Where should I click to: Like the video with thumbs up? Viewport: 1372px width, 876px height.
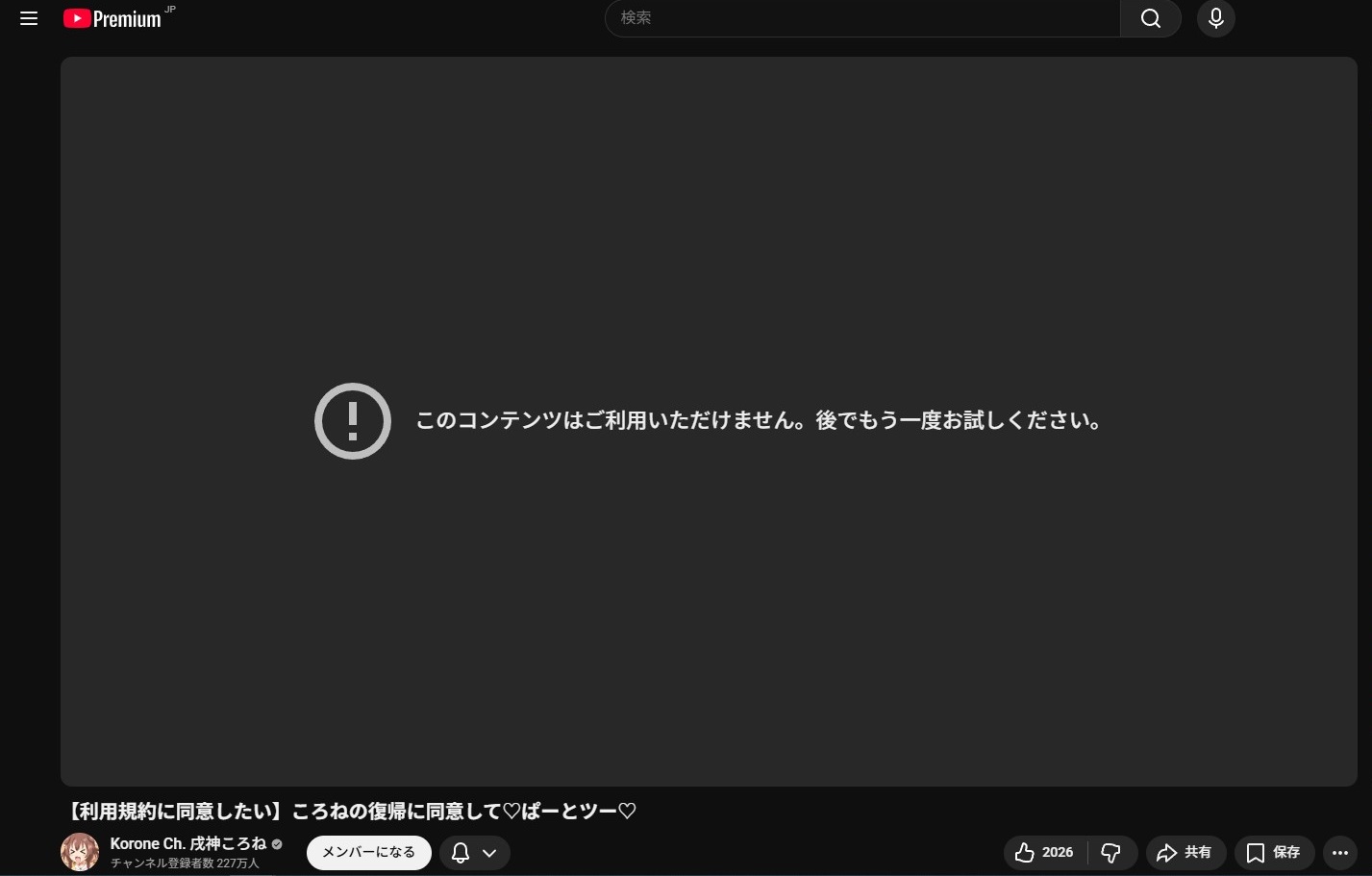[1044, 853]
